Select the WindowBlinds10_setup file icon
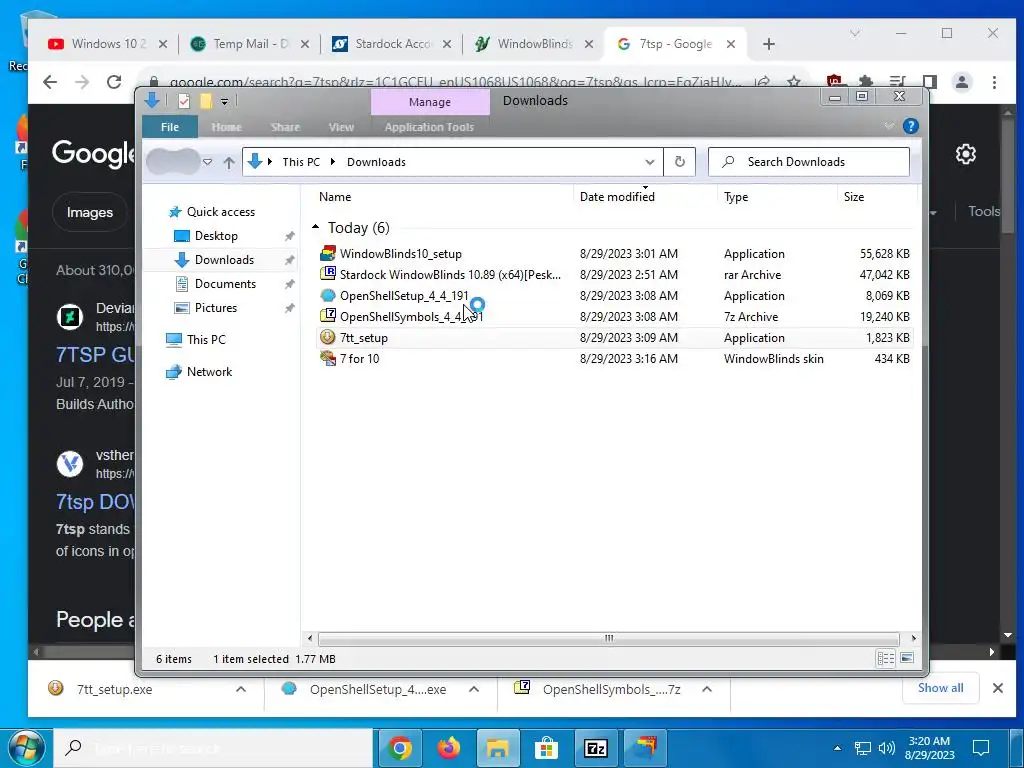 [328, 253]
